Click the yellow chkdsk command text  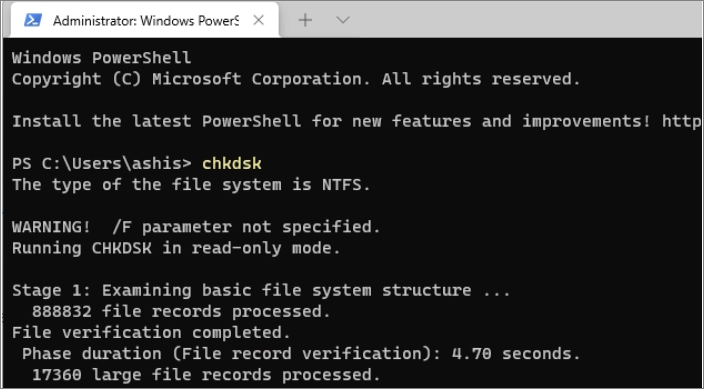232,163
